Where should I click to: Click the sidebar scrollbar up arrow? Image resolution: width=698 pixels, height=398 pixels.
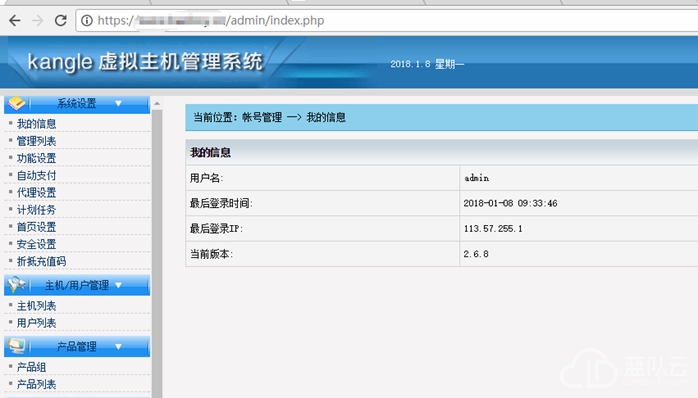pos(157,103)
